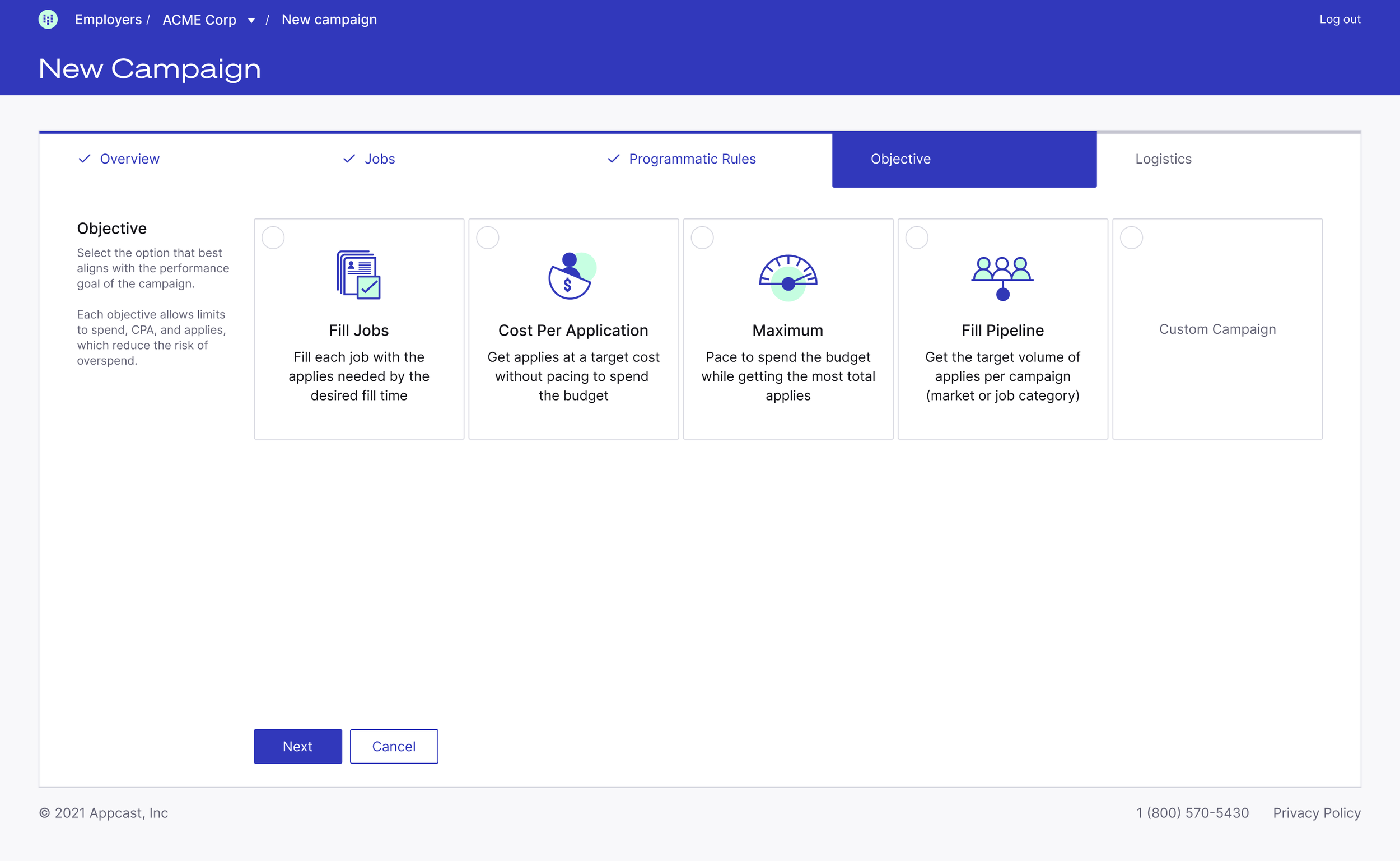1400x861 pixels.
Task: Click the checkmark beside Programmatic Rules
Action: pos(614,159)
